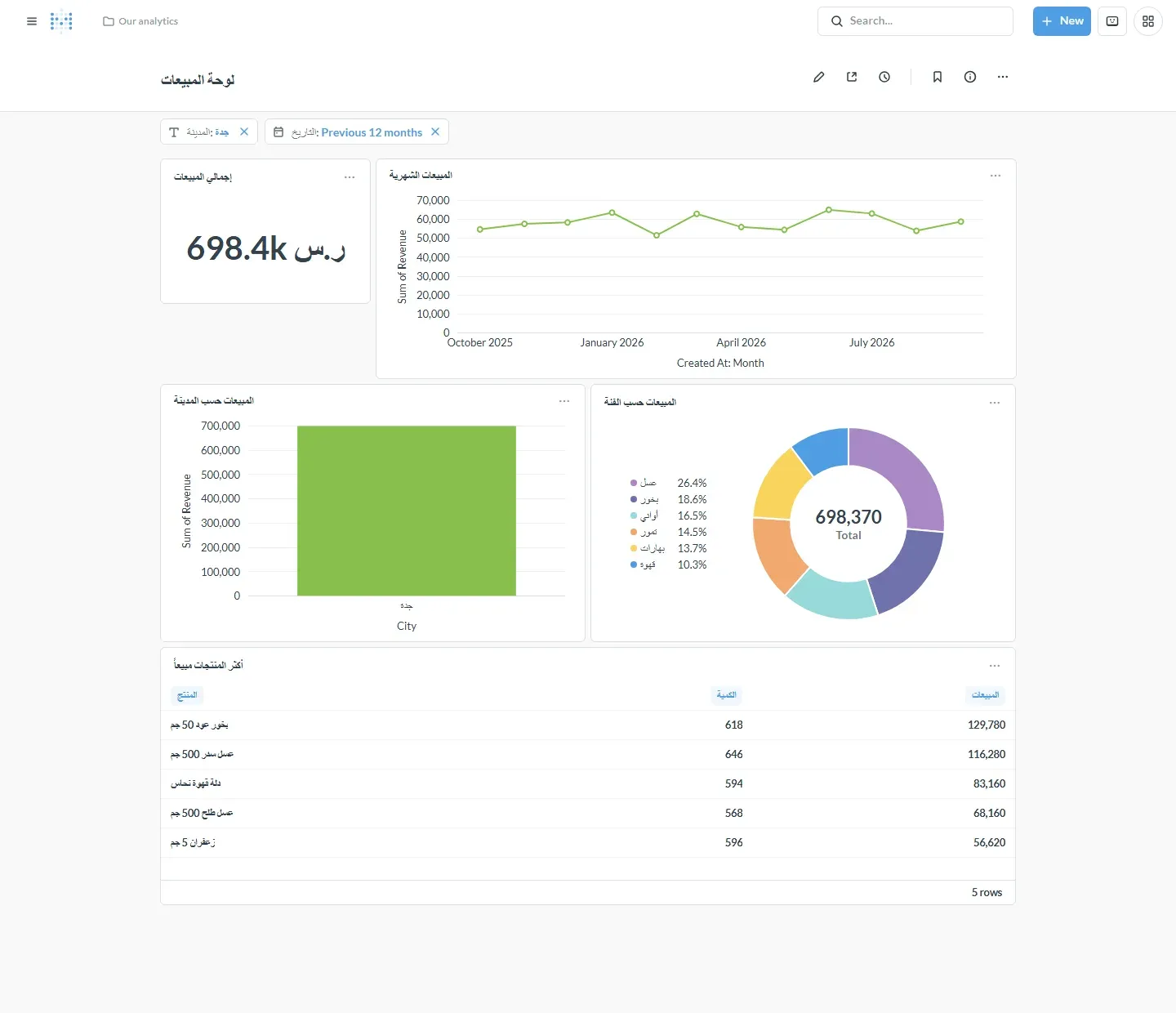
Task: Open the المبيعات حسب الفئة card's ellipsis menu
Action: click(995, 403)
